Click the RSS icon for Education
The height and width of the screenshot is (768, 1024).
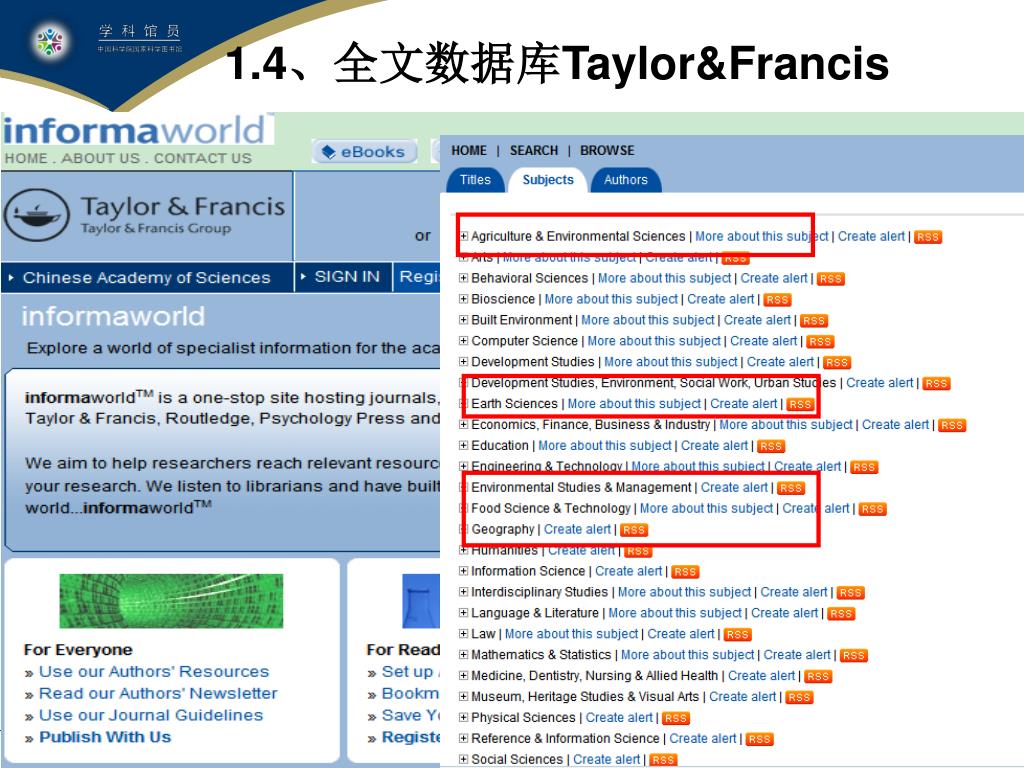coord(771,446)
